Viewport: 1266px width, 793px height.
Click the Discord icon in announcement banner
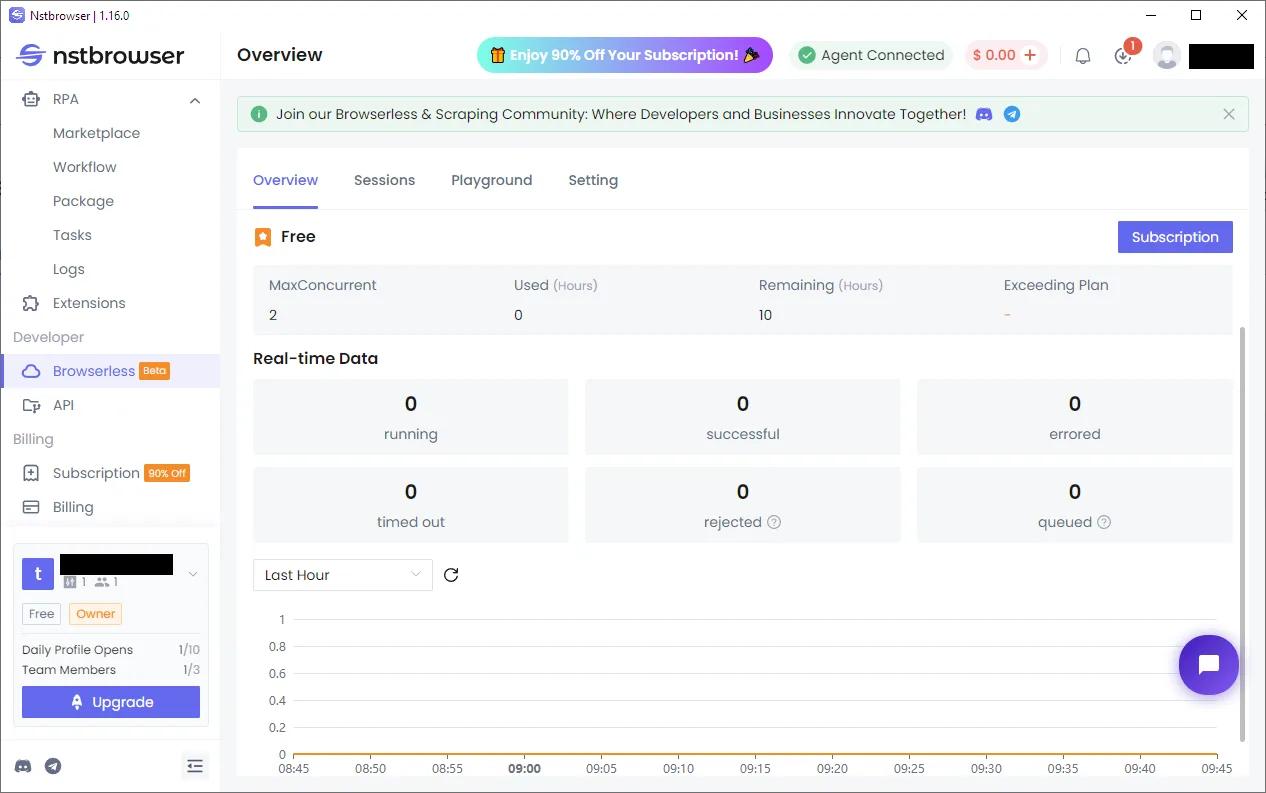984,114
